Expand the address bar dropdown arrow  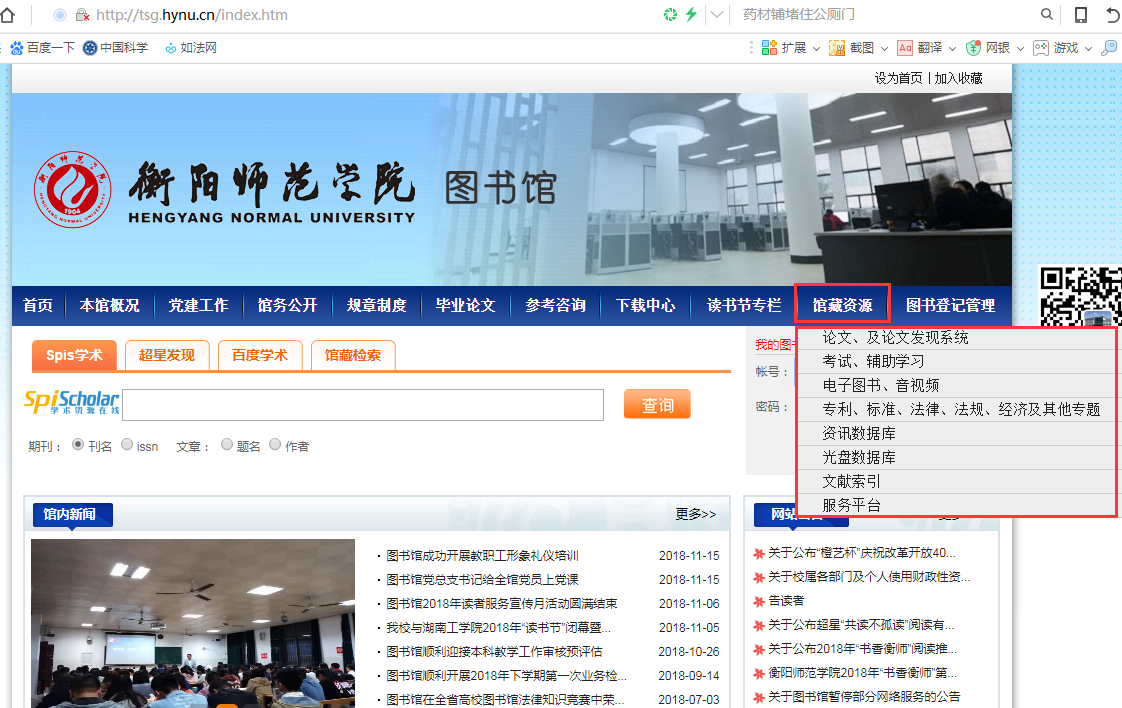point(716,14)
